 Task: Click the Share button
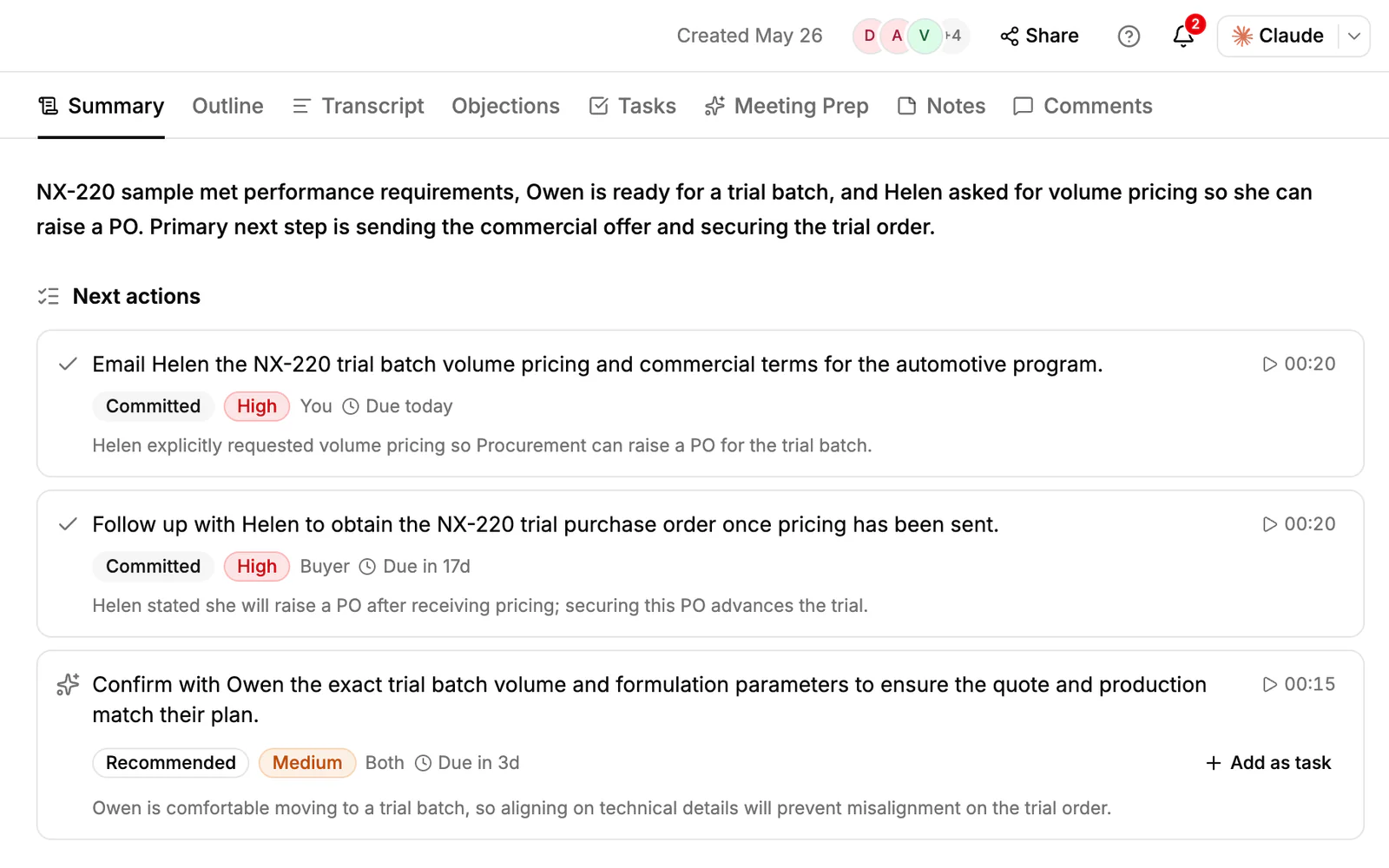coord(1039,36)
